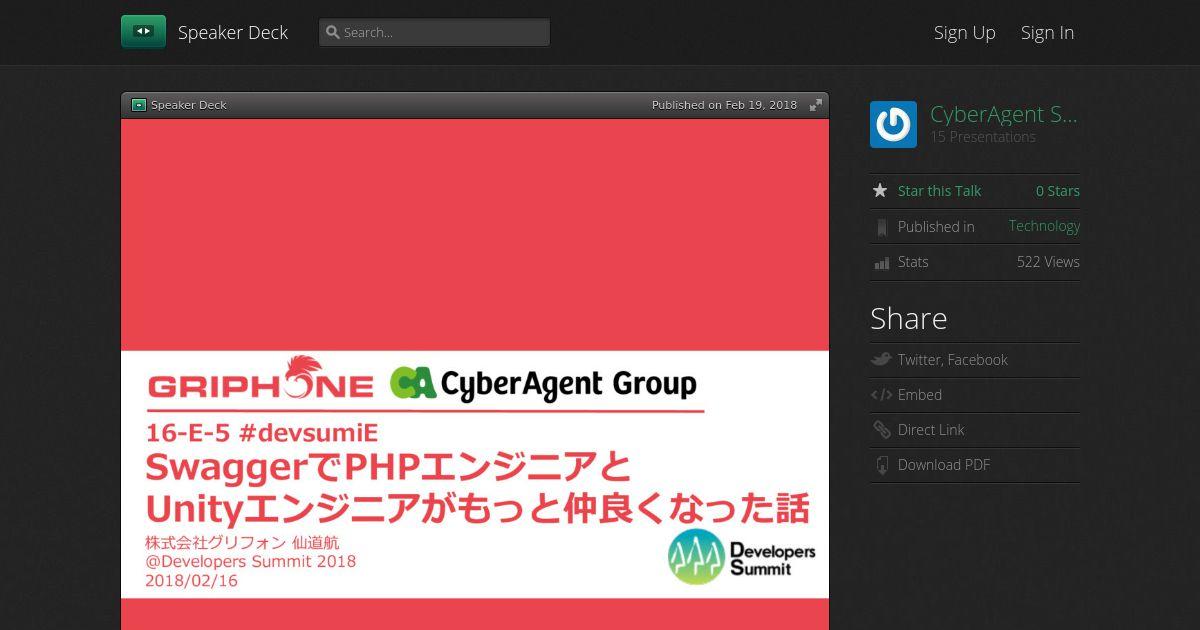Click the GRIPHONE logo on the slide
This screenshot has width=1200, height=630.
(261, 379)
